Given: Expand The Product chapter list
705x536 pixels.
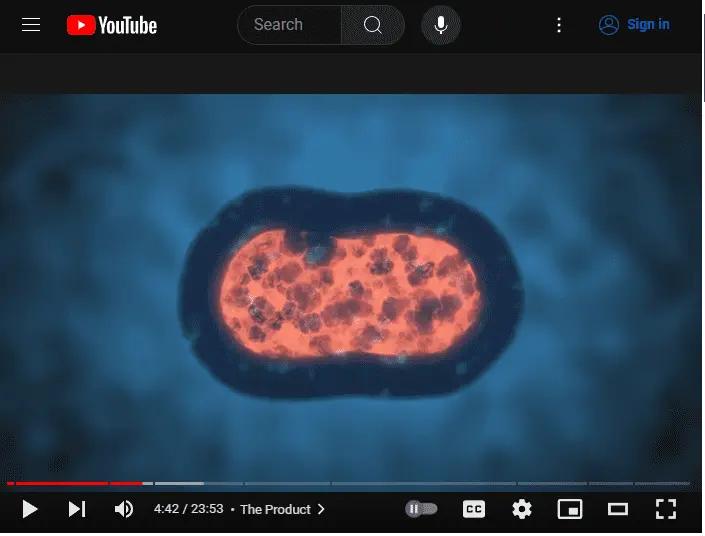Looking at the screenshot, I should point(282,509).
